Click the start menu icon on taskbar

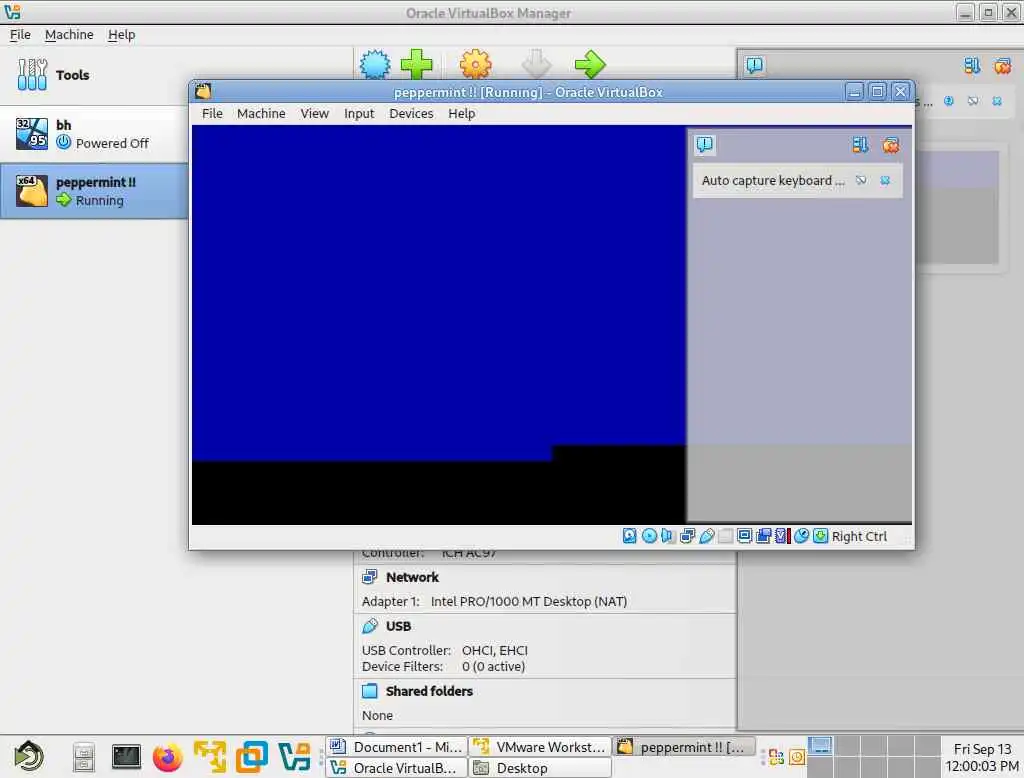29,756
